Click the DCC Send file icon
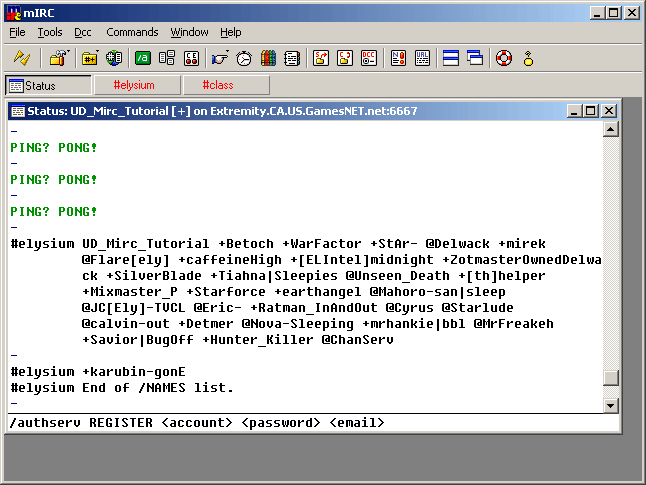Image resolution: width=646 pixels, height=485 pixels. 321,58
